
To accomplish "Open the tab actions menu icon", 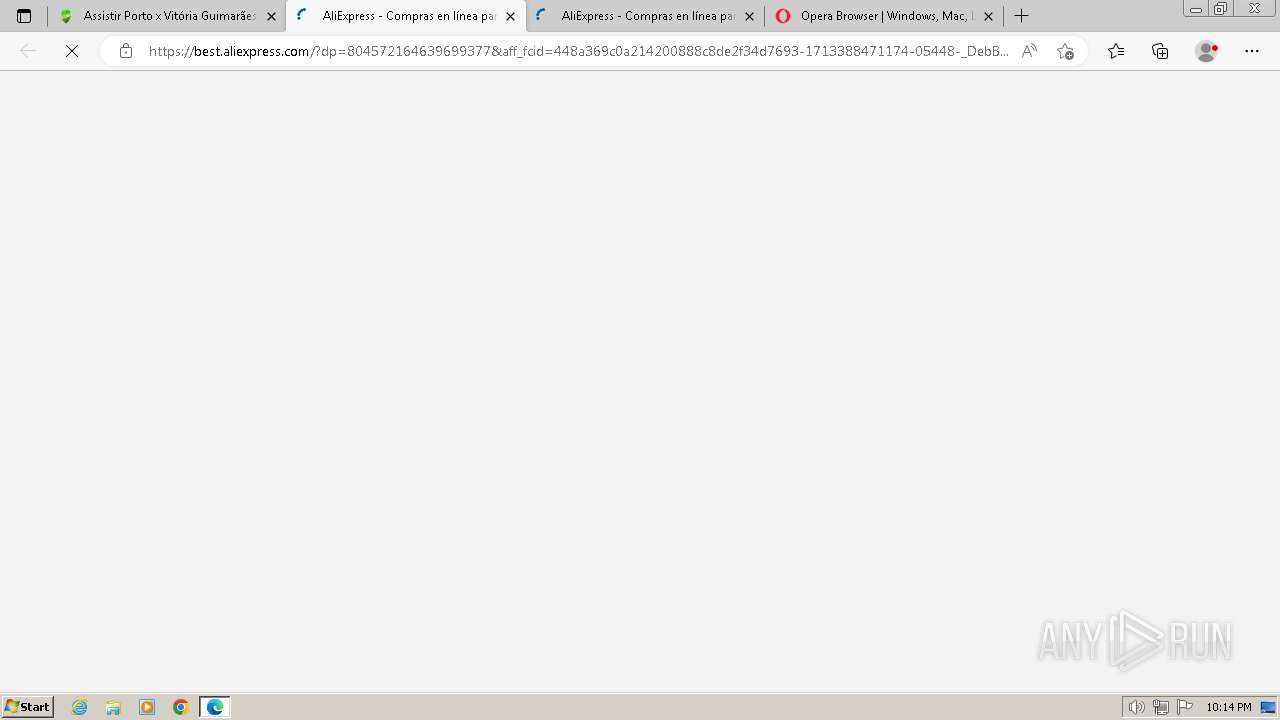I will pos(24,16).
